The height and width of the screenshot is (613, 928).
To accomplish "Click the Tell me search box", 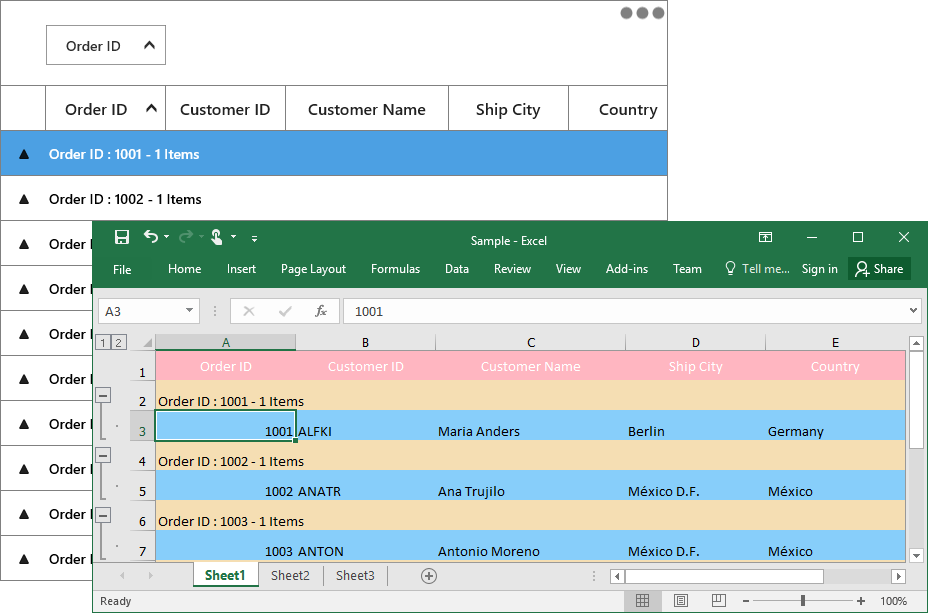I will click(x=758, y=269).
